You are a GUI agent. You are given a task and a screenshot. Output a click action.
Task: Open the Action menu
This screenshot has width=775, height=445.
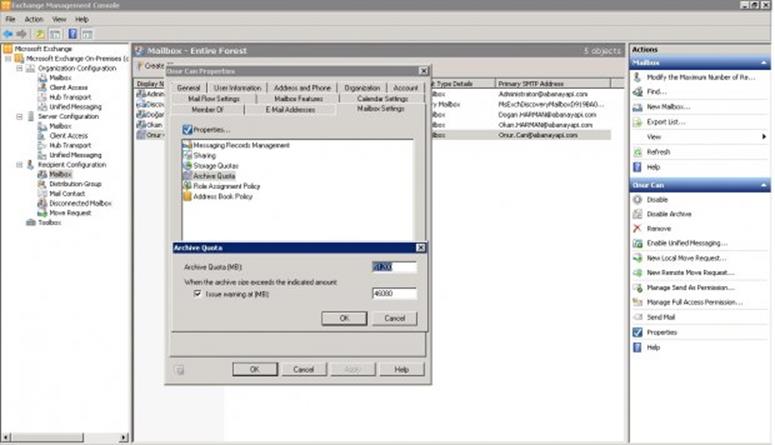click(x=34, y=19)
